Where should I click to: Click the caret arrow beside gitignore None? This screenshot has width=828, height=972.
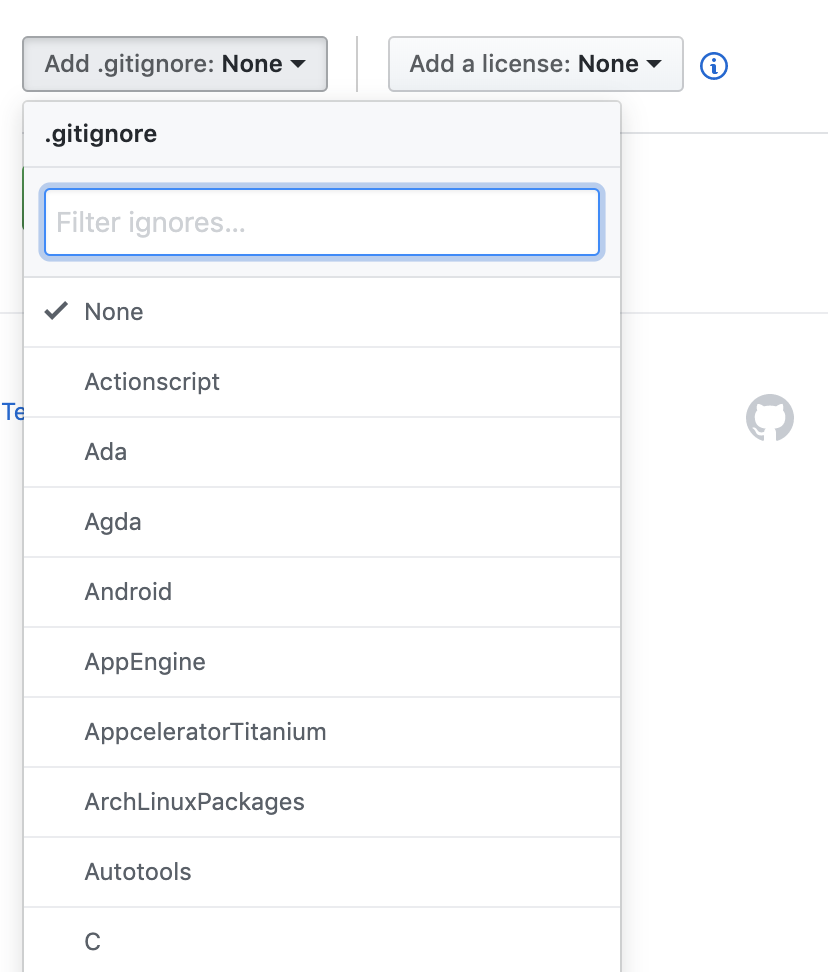pos(298,64)
